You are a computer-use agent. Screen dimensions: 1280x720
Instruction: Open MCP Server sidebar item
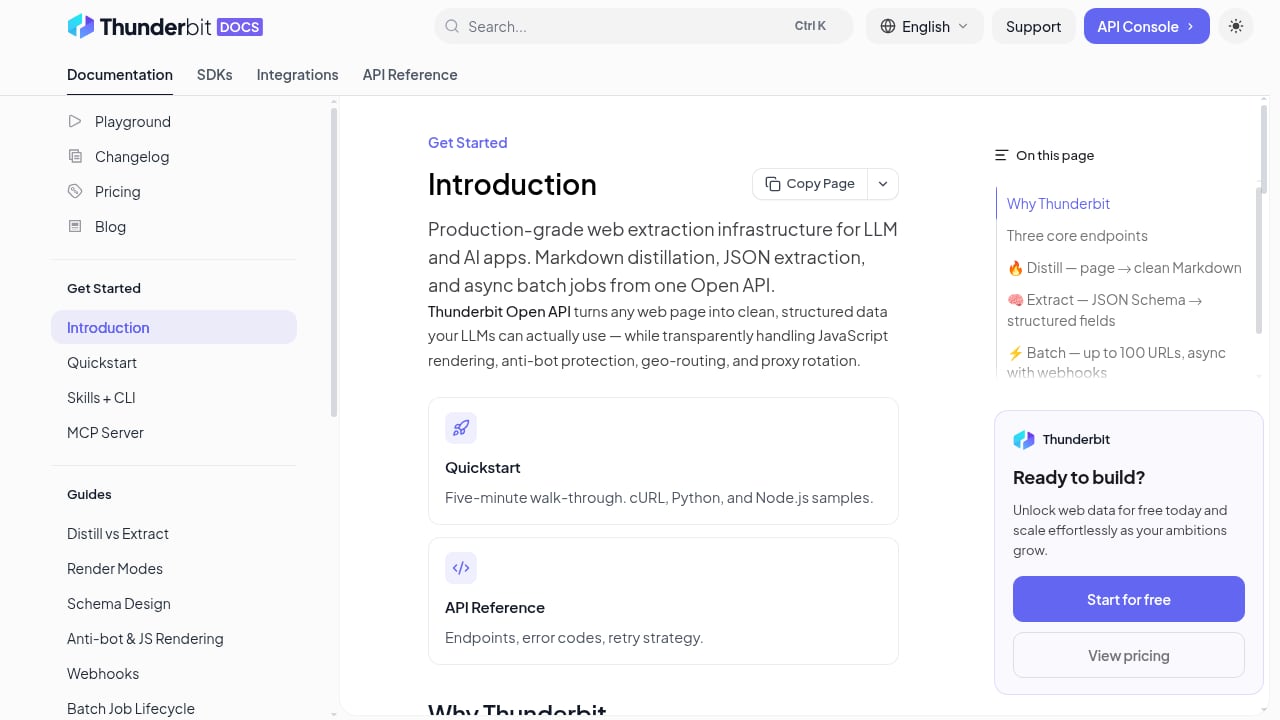coord(174,432)
